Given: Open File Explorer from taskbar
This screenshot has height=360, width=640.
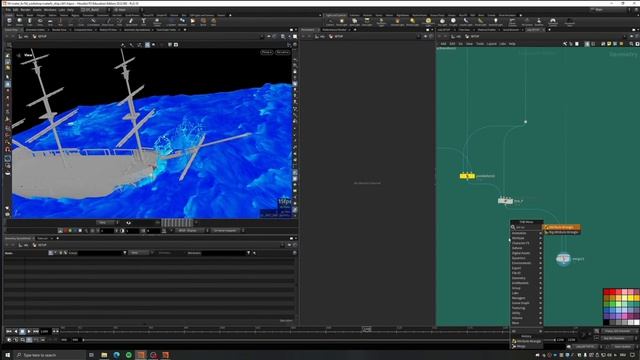Looking at the screenshot, I should 104,355.
